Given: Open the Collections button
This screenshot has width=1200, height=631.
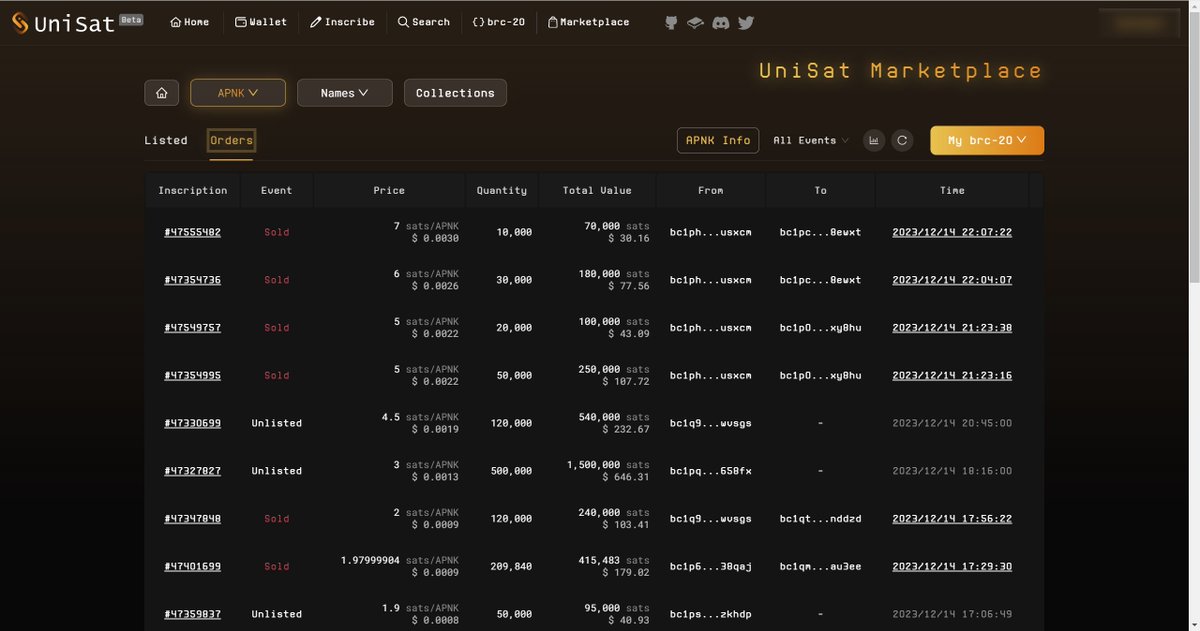Looking at the screenshot, I should [x=455, y=93].
